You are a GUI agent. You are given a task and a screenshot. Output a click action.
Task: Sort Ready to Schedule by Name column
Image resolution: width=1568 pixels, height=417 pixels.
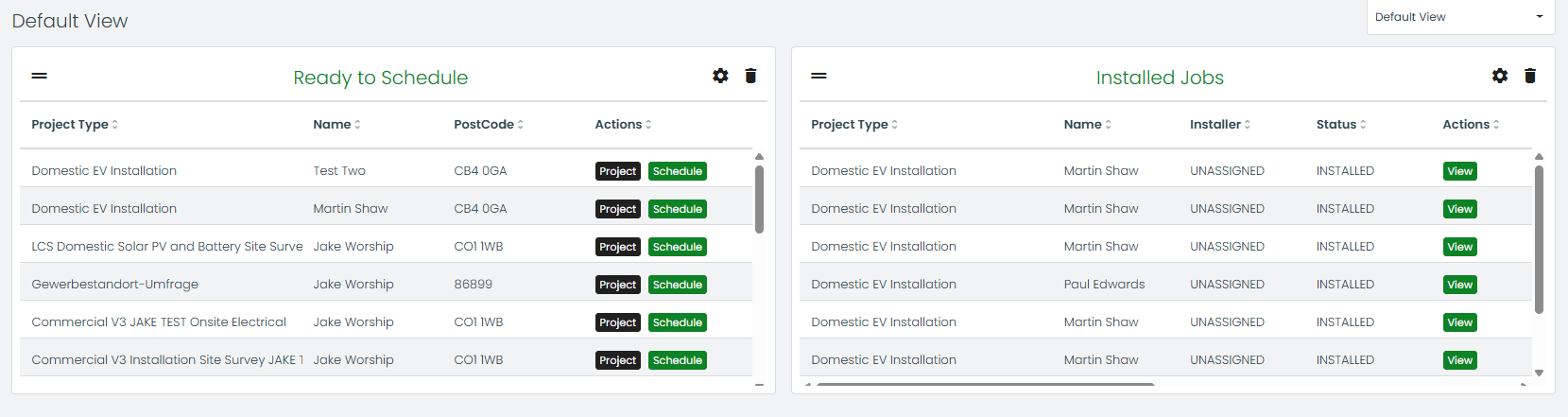tap(336, 125)
